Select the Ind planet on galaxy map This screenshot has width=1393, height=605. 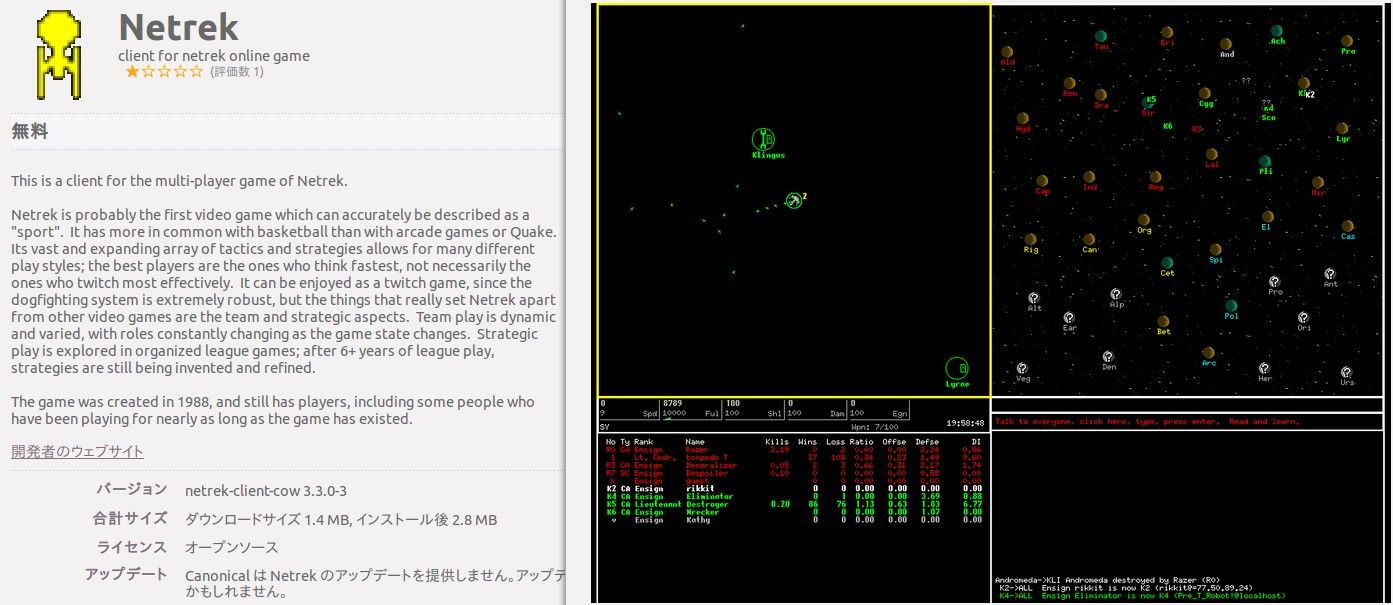[x=1090, y=177]
